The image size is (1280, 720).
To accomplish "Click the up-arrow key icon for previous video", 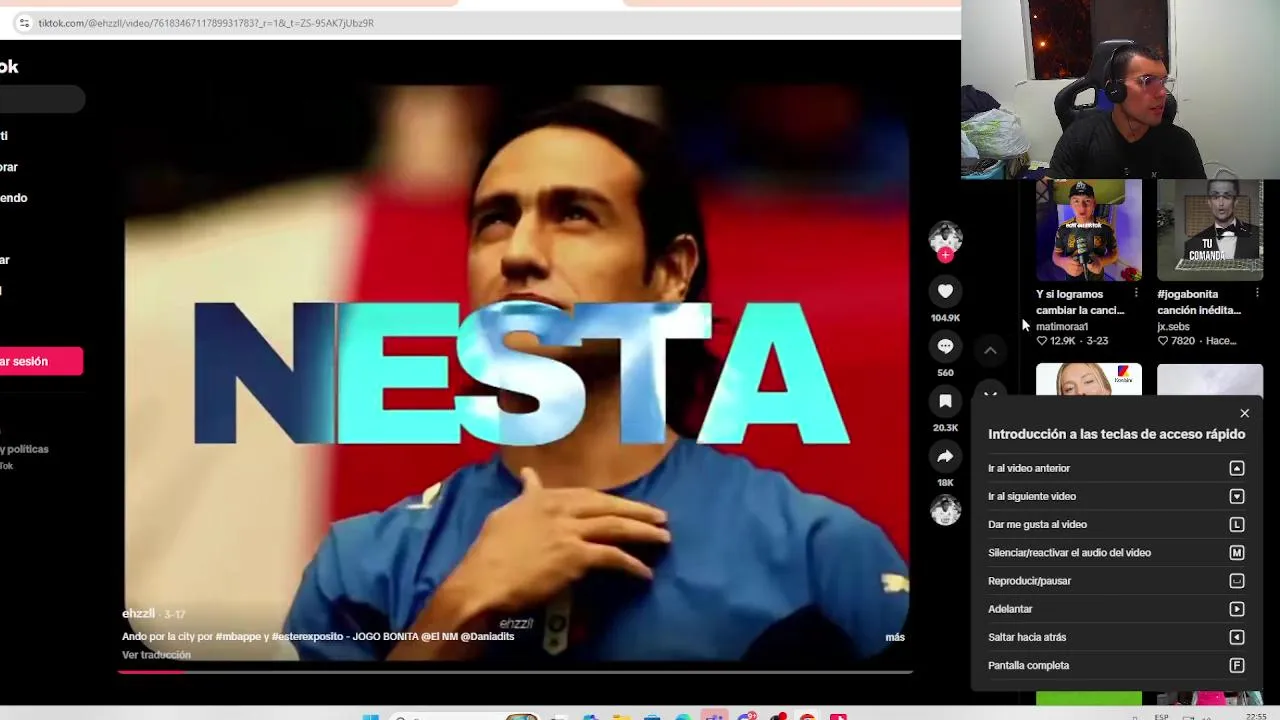I will pyautogui.click(x=1237, y=468).
